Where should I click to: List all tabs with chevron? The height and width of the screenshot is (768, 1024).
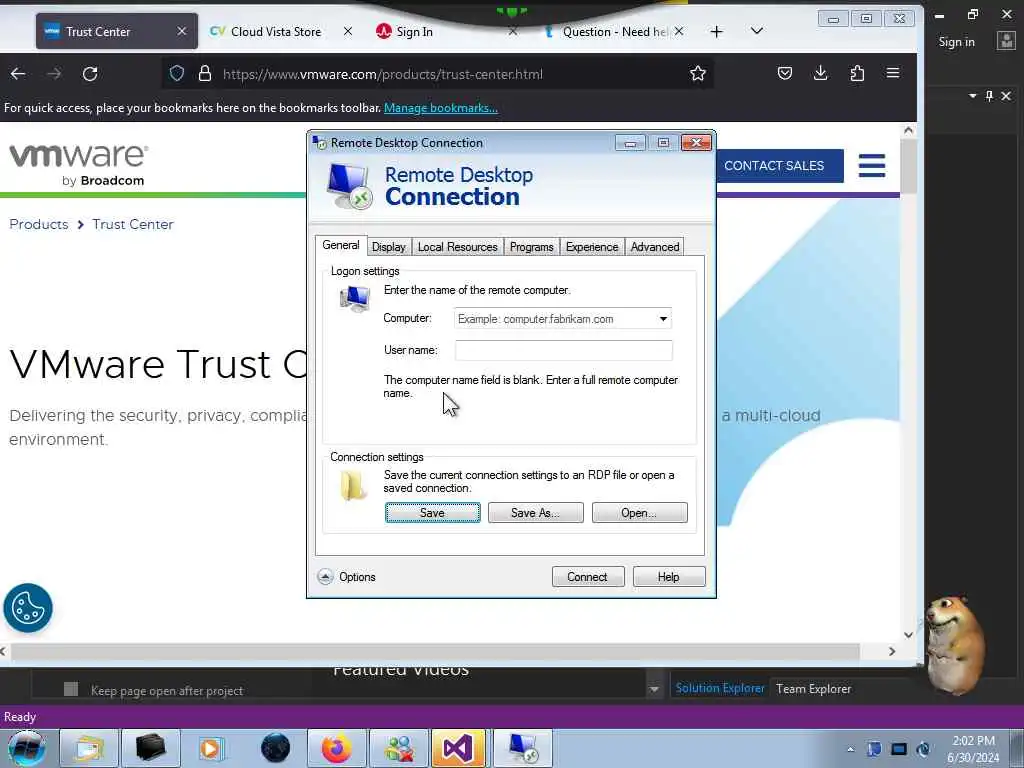click(756, 31)
